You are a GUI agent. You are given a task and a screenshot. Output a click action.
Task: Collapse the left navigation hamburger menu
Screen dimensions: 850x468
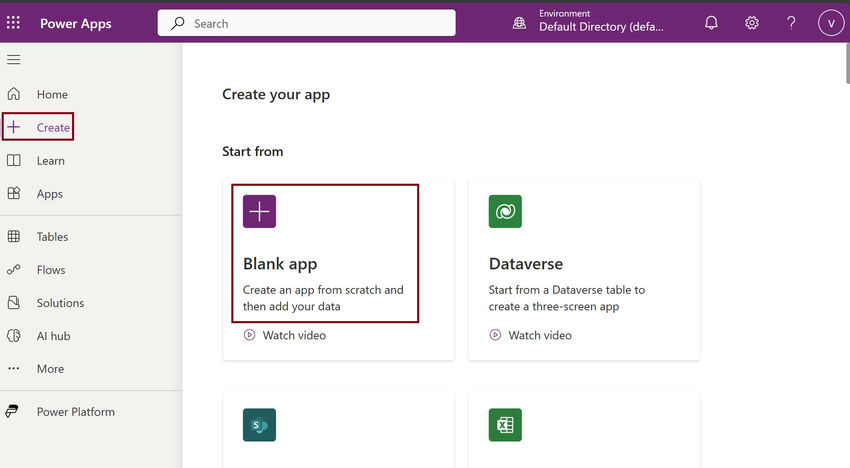click(13, 60)
